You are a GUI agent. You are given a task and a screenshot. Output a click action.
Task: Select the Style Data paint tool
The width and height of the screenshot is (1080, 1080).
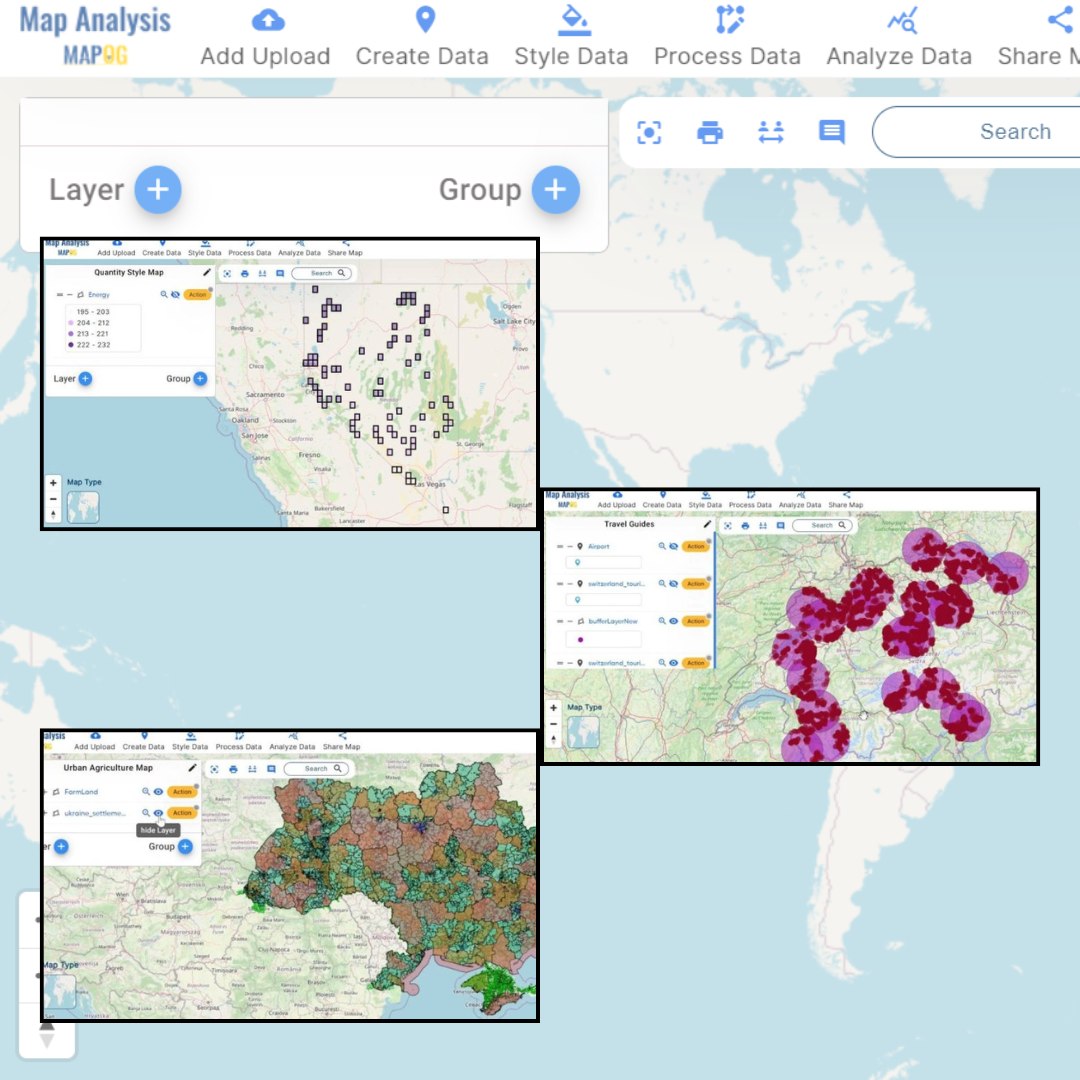[571, 19]
